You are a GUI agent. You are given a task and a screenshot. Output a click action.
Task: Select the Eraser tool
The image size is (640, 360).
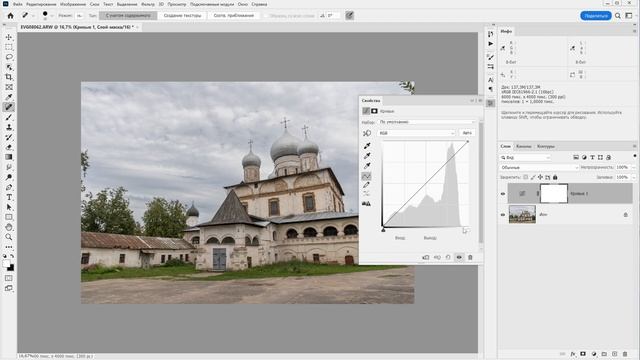(x=9, y=147)
